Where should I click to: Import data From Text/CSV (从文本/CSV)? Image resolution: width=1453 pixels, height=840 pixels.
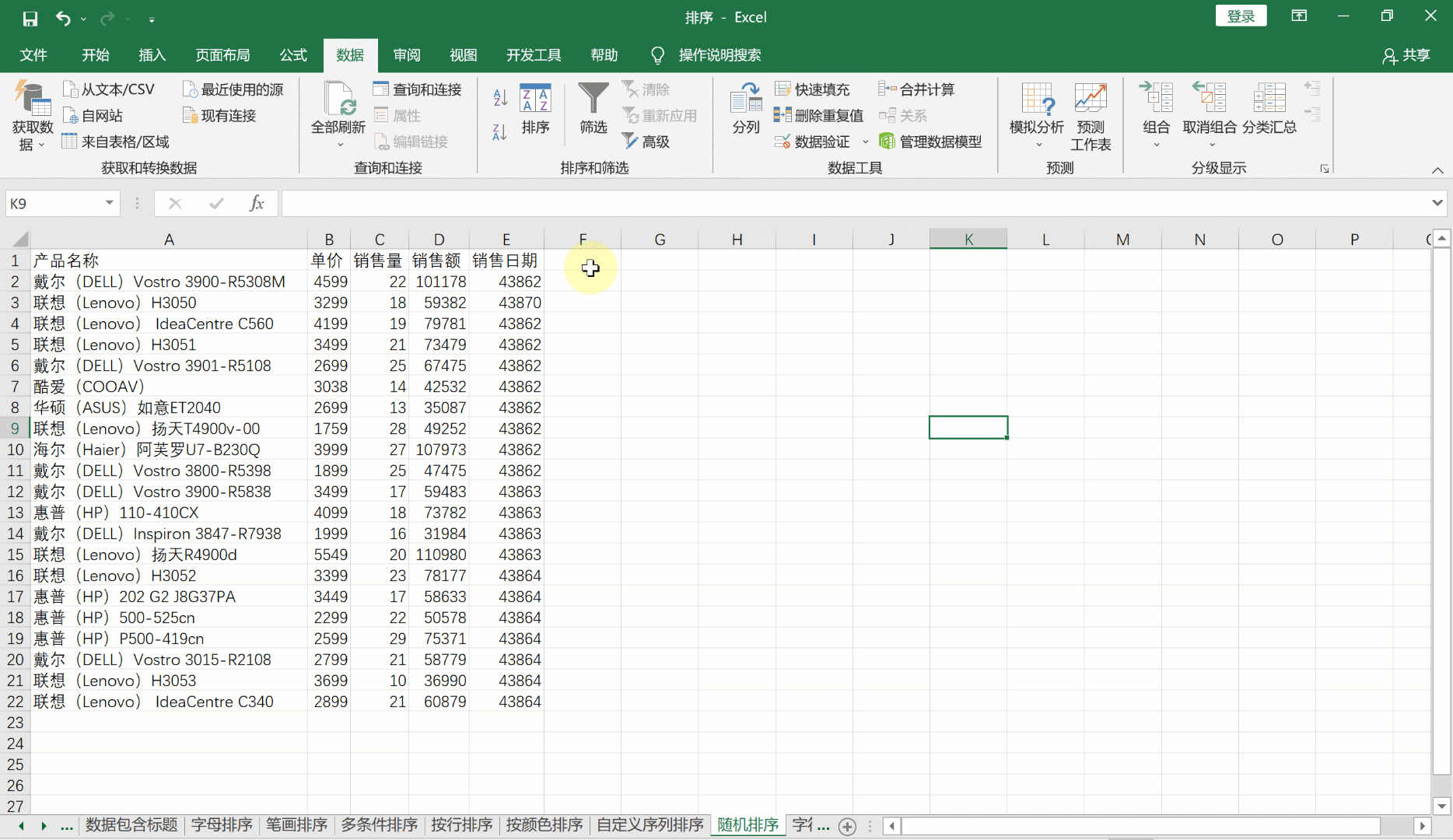point(108,89)
